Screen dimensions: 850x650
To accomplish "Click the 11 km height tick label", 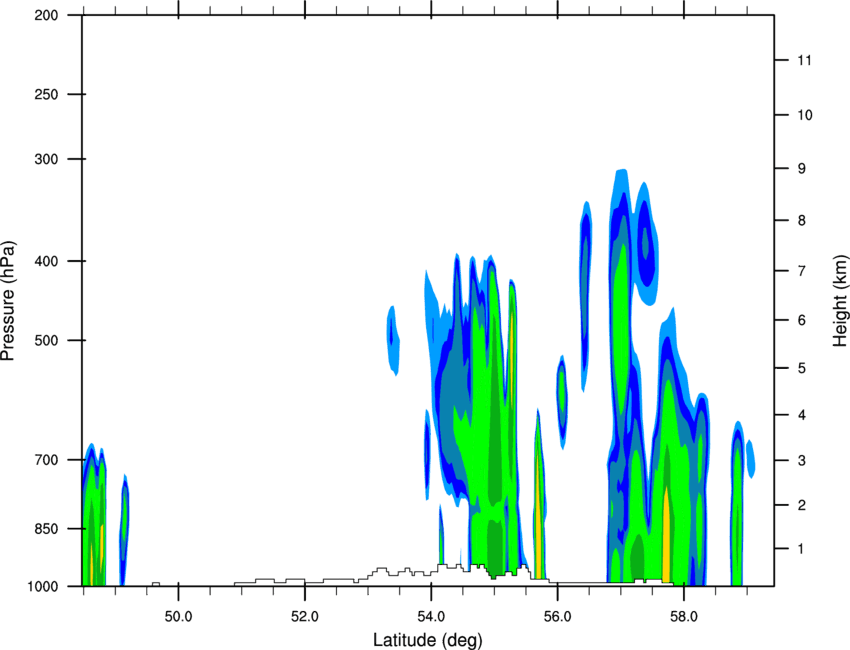I will coord(805,60).
